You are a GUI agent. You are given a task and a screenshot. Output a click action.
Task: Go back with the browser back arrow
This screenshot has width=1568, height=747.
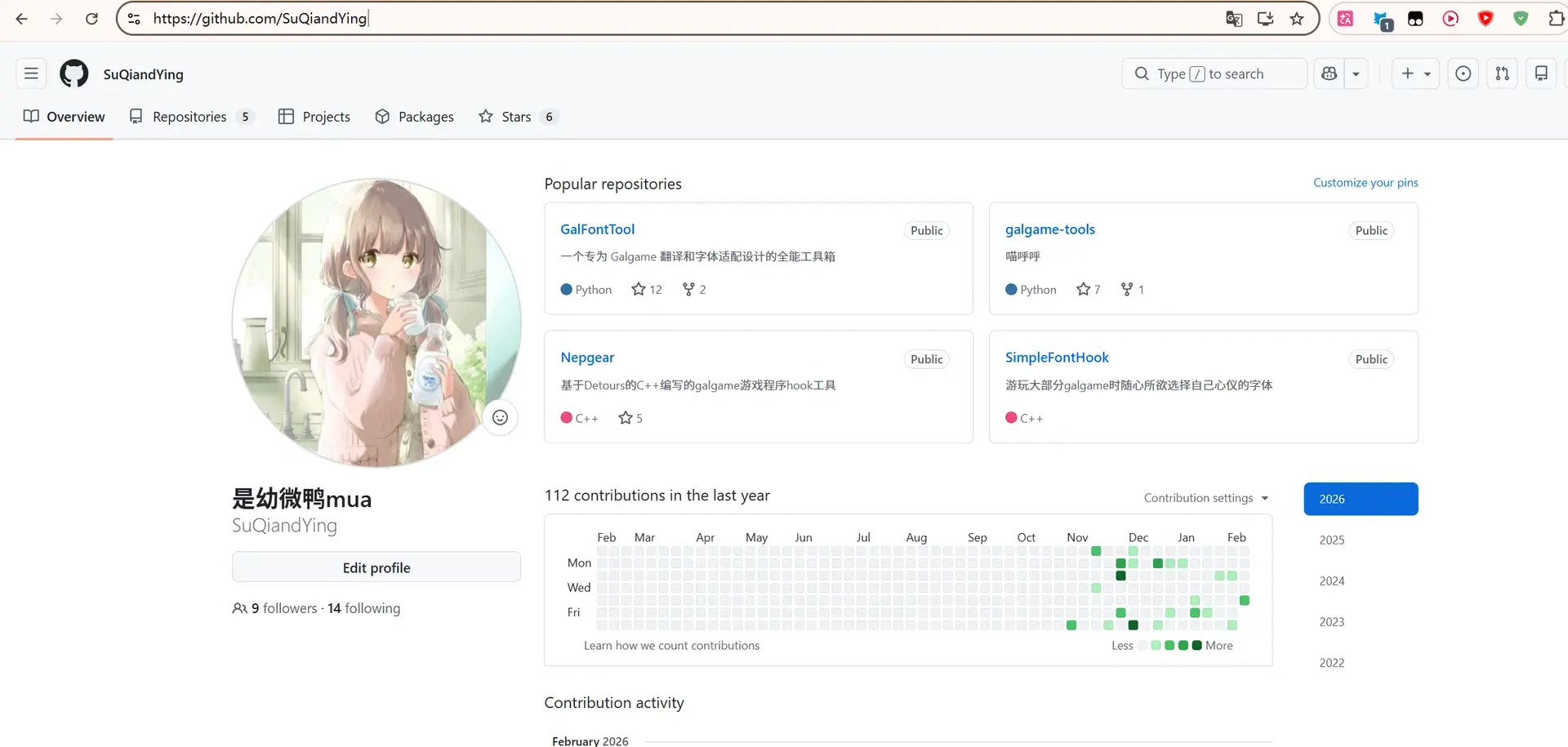point(22,19)
